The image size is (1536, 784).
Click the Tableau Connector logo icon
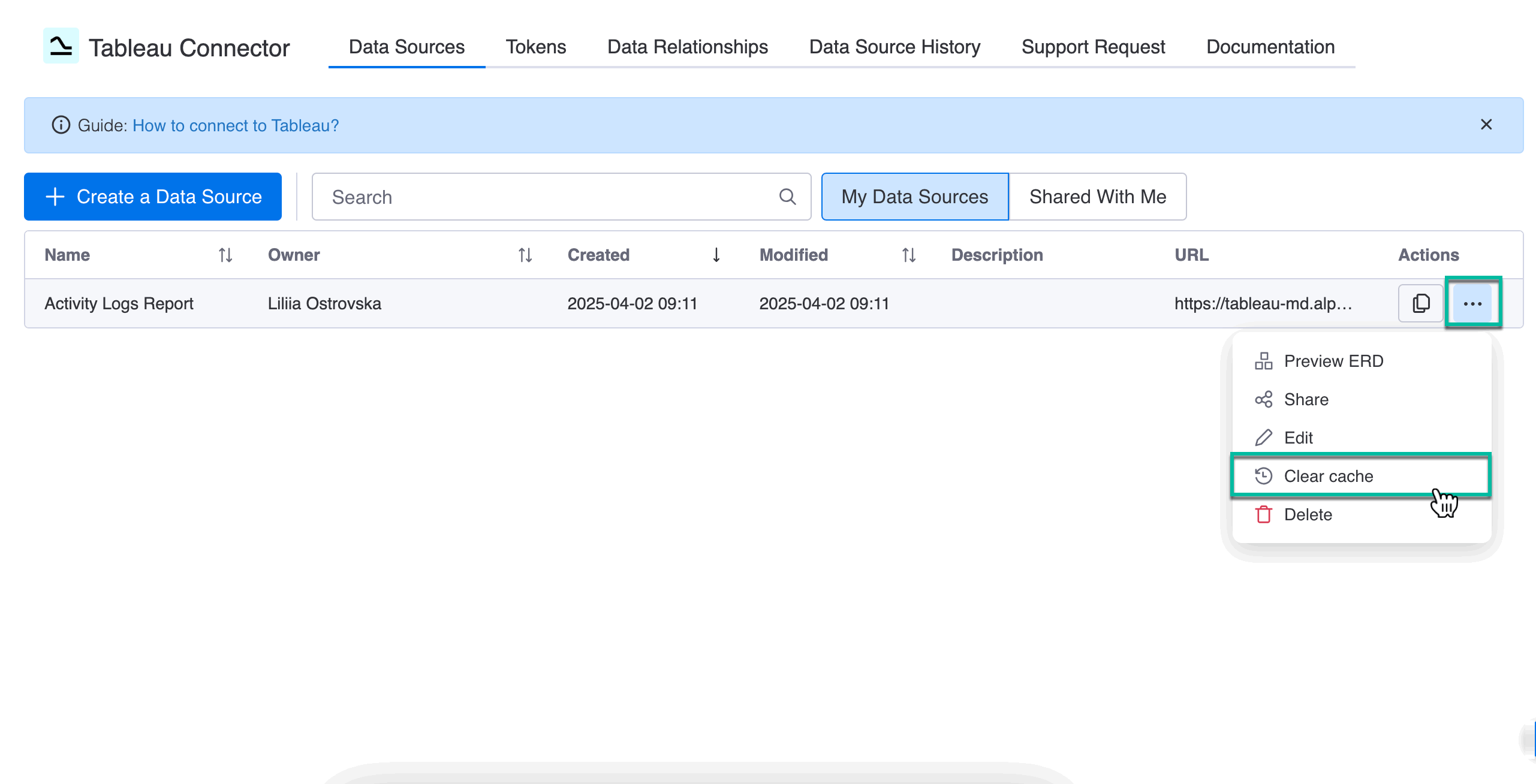click(x=61, y=46)
